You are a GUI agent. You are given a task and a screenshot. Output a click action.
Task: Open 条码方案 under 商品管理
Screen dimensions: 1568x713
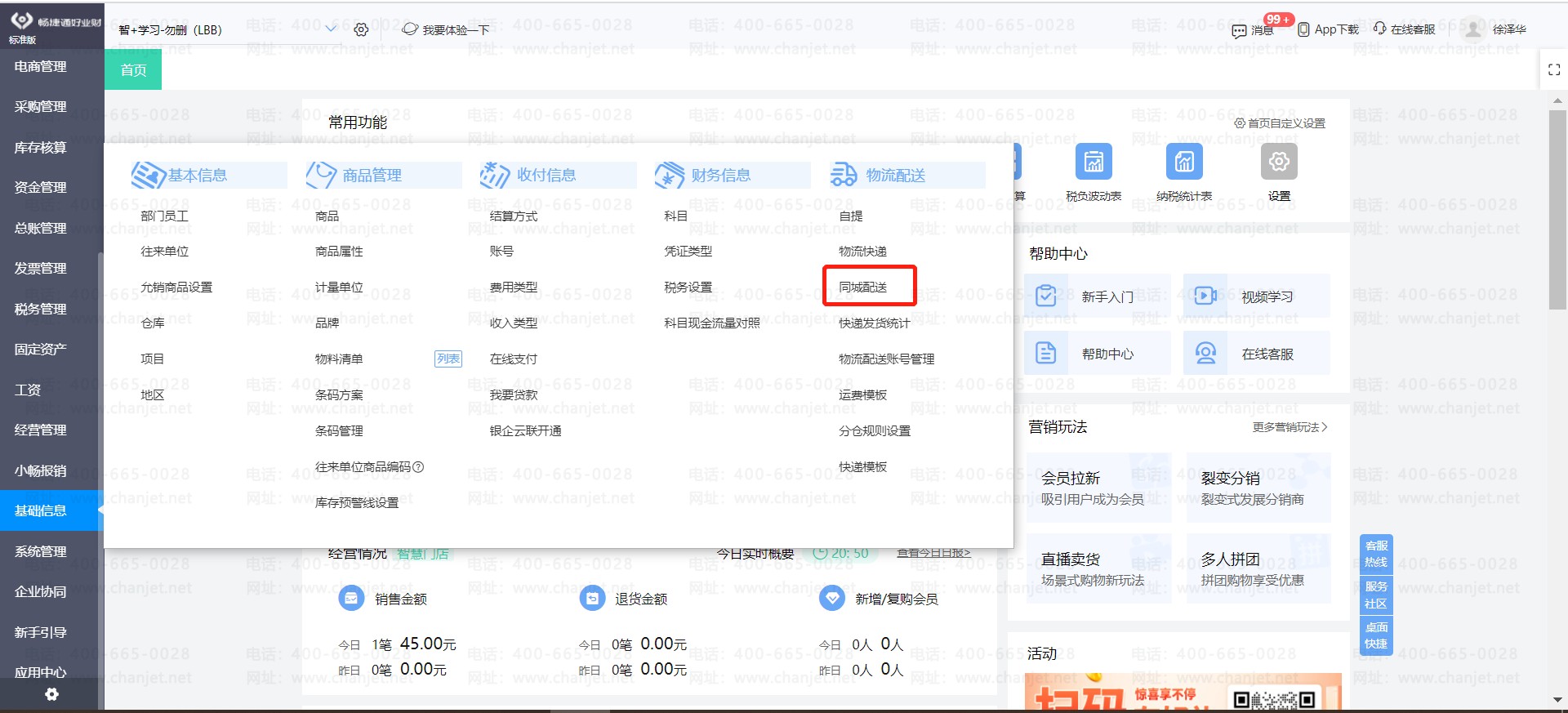(x=339, y=395)
